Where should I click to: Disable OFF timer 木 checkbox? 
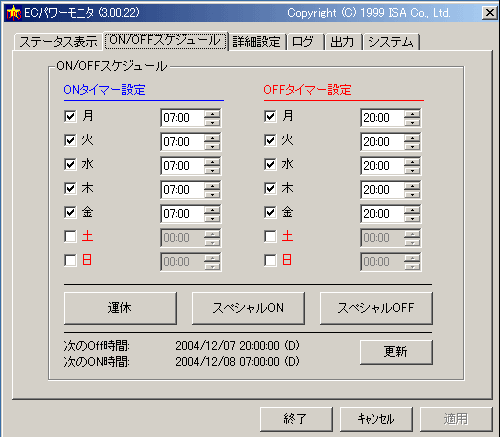tap(270, 188)
